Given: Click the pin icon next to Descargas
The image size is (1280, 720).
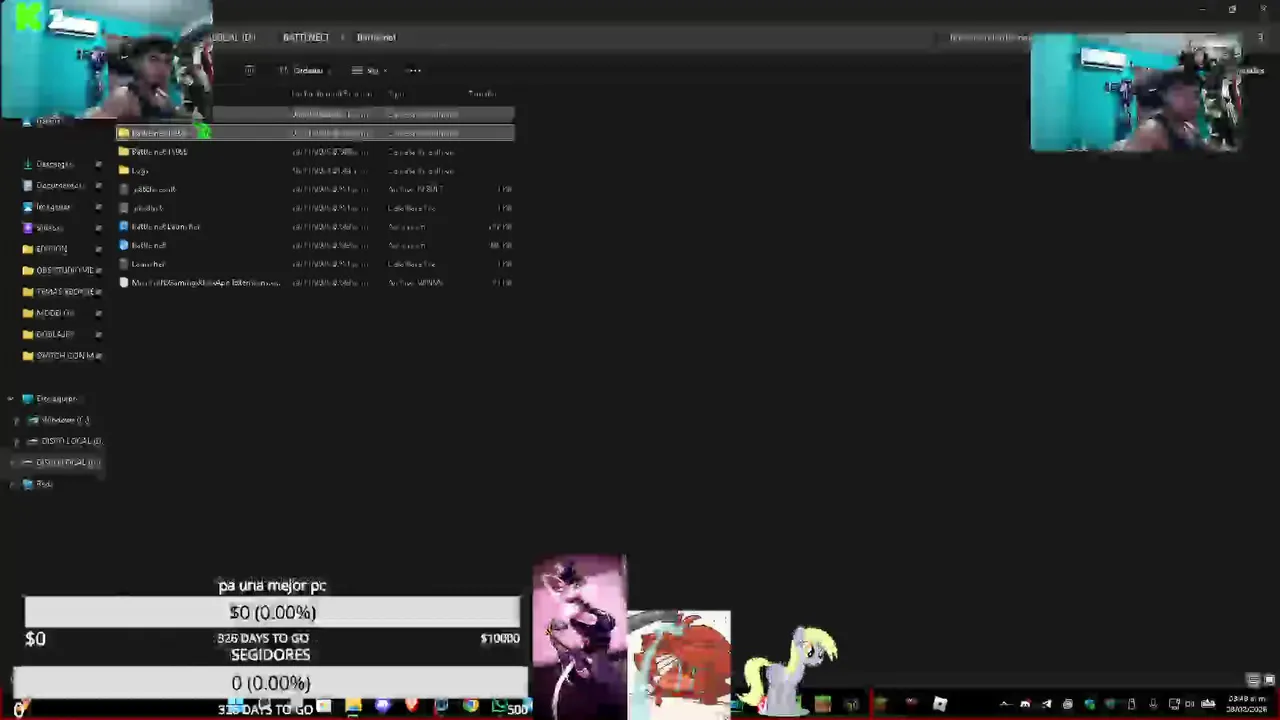Looking at the screenshot, I should tap(98, 164).
